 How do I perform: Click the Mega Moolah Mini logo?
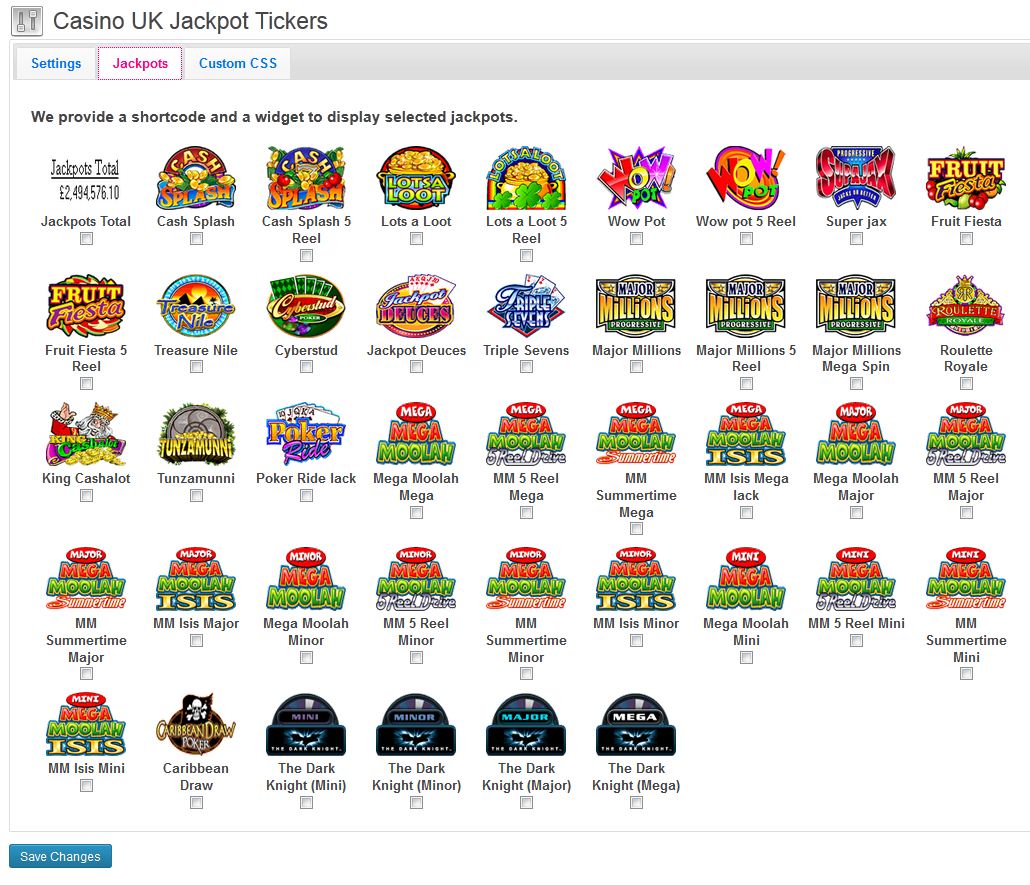pos(746,579)
